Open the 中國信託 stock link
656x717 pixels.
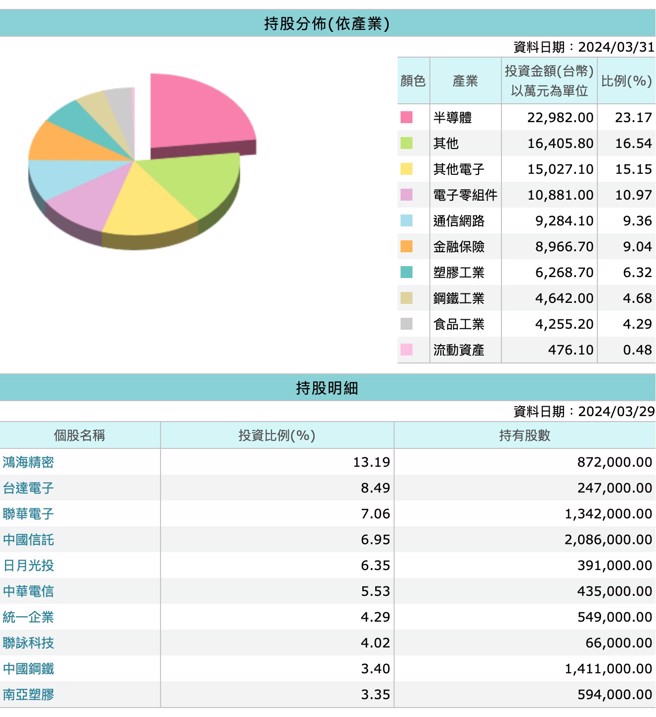click(x=28, y=540)
